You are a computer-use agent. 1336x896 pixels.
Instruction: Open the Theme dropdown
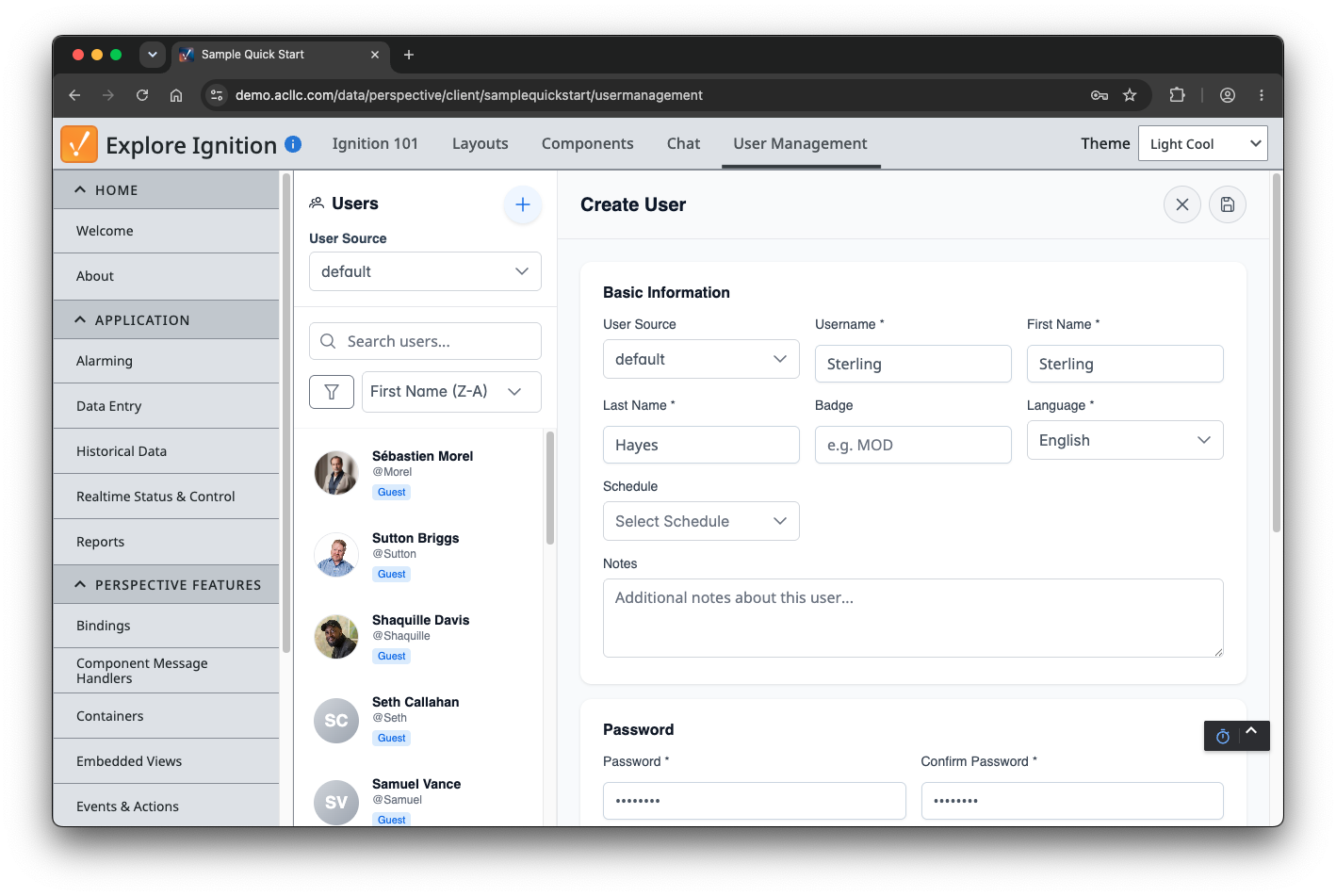1203,143
